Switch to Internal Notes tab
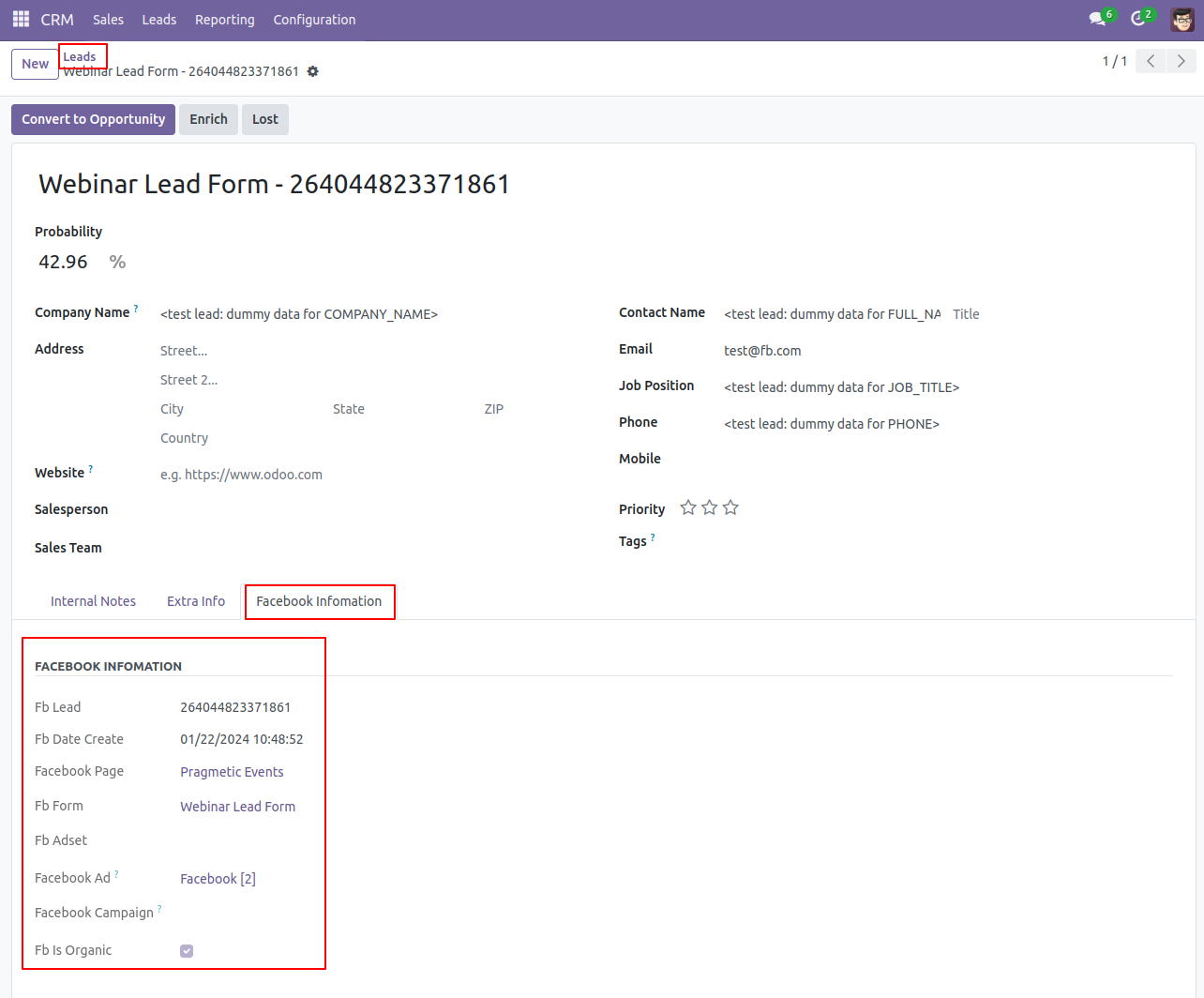Screen dimensions: 1204x998 (x=93, y=601)
